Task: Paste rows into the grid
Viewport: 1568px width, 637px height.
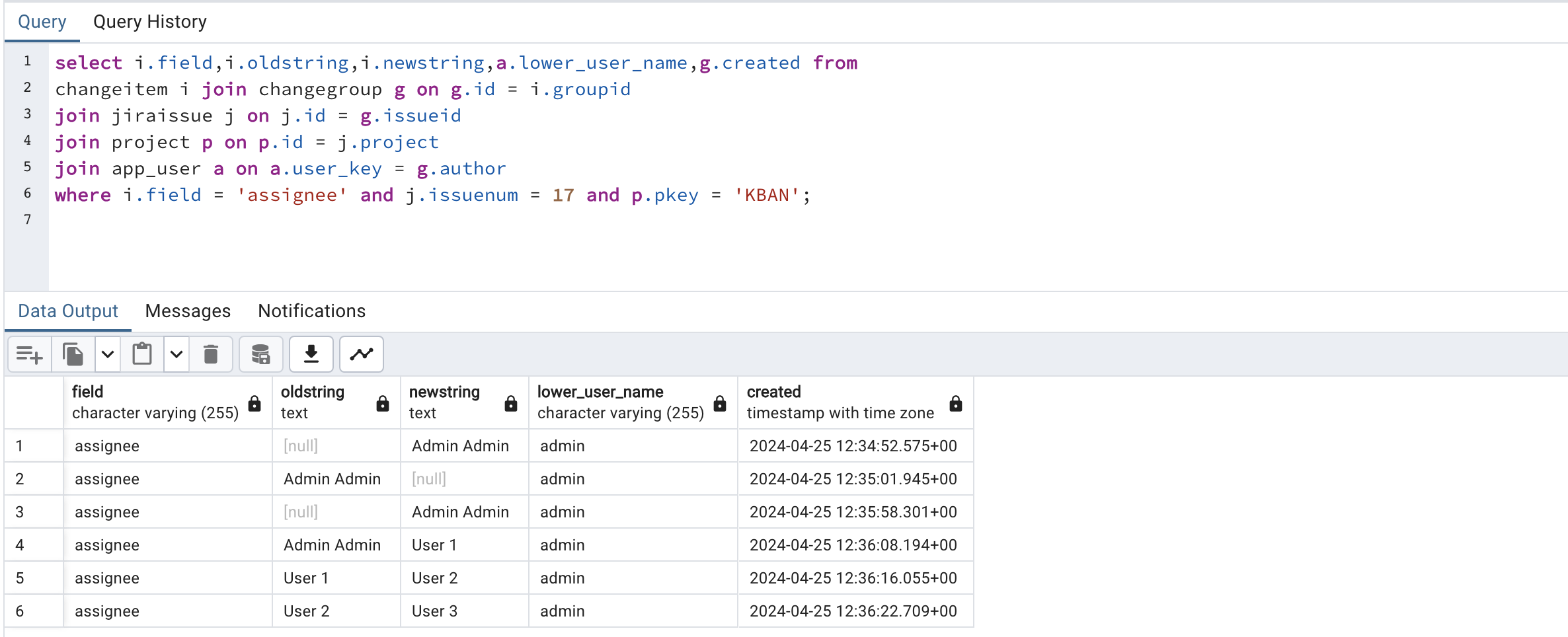Action: [142, 354]
